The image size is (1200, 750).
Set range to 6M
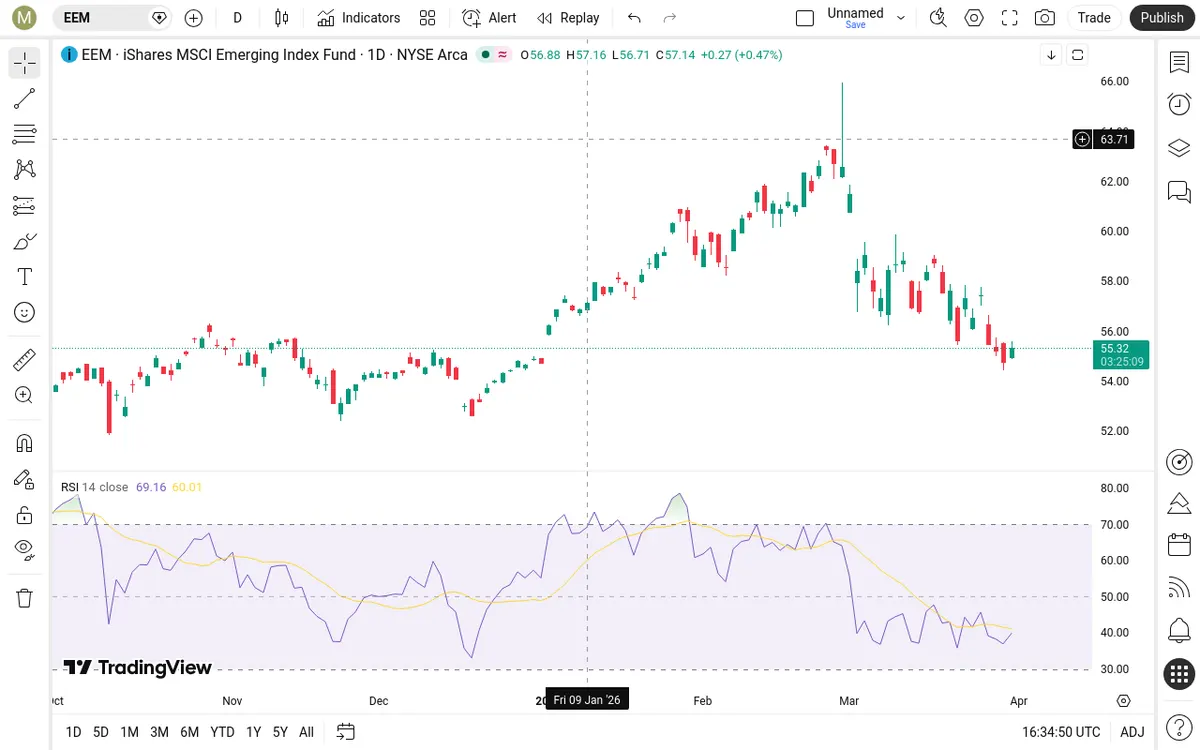click(x=189, y=732)
